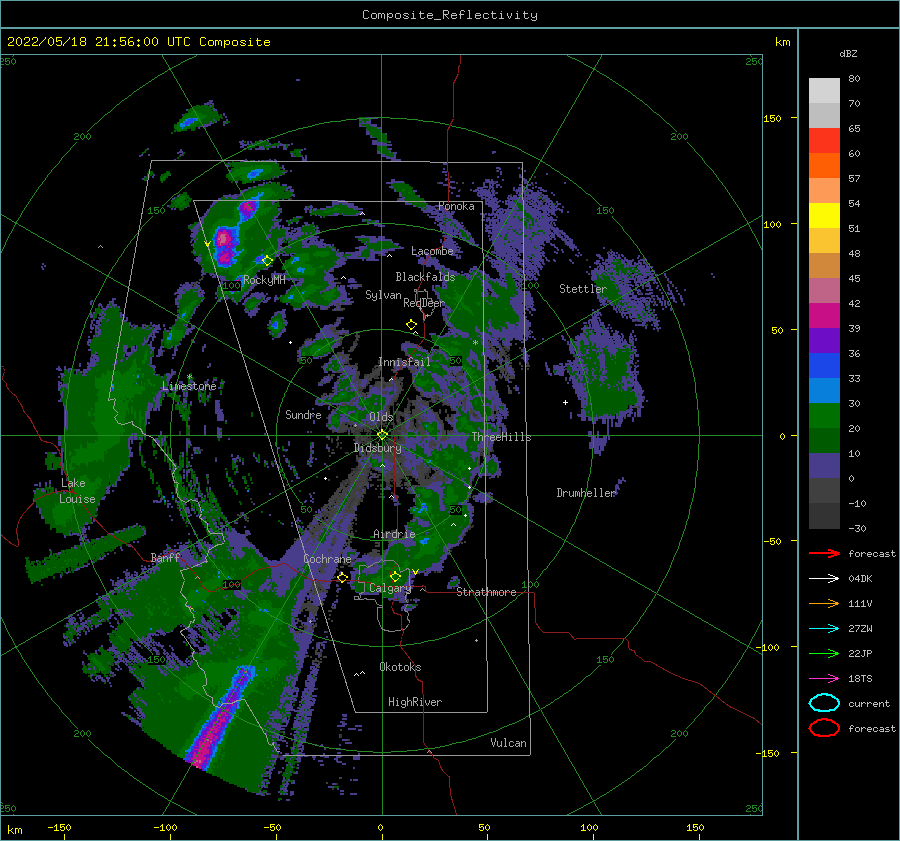This screenshot has height=841, width=900.
Task: Click the yellow diamond marker beside RockyMH
Action: tap(267, 261)
